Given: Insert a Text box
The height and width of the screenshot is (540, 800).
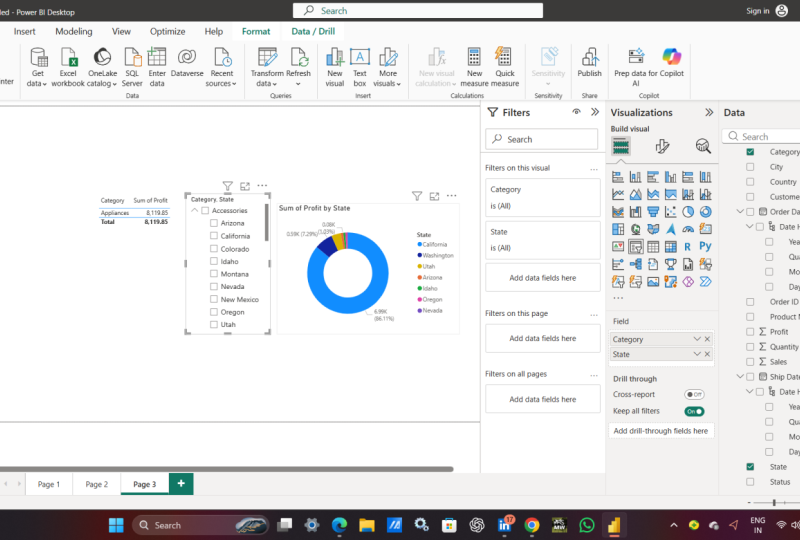Looking at the screenshot, I should pyautogui.click(x=360, y=66).
